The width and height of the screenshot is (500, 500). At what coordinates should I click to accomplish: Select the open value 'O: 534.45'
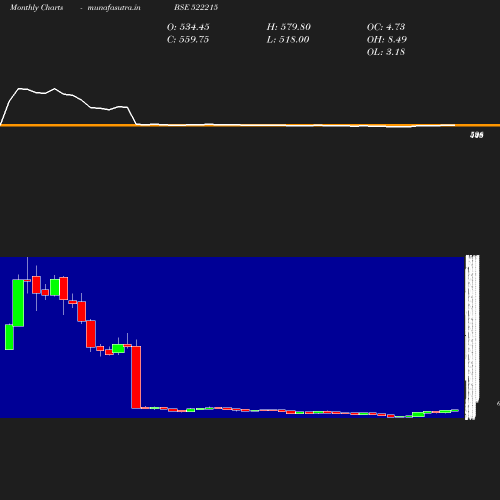(x=188, y=27)
